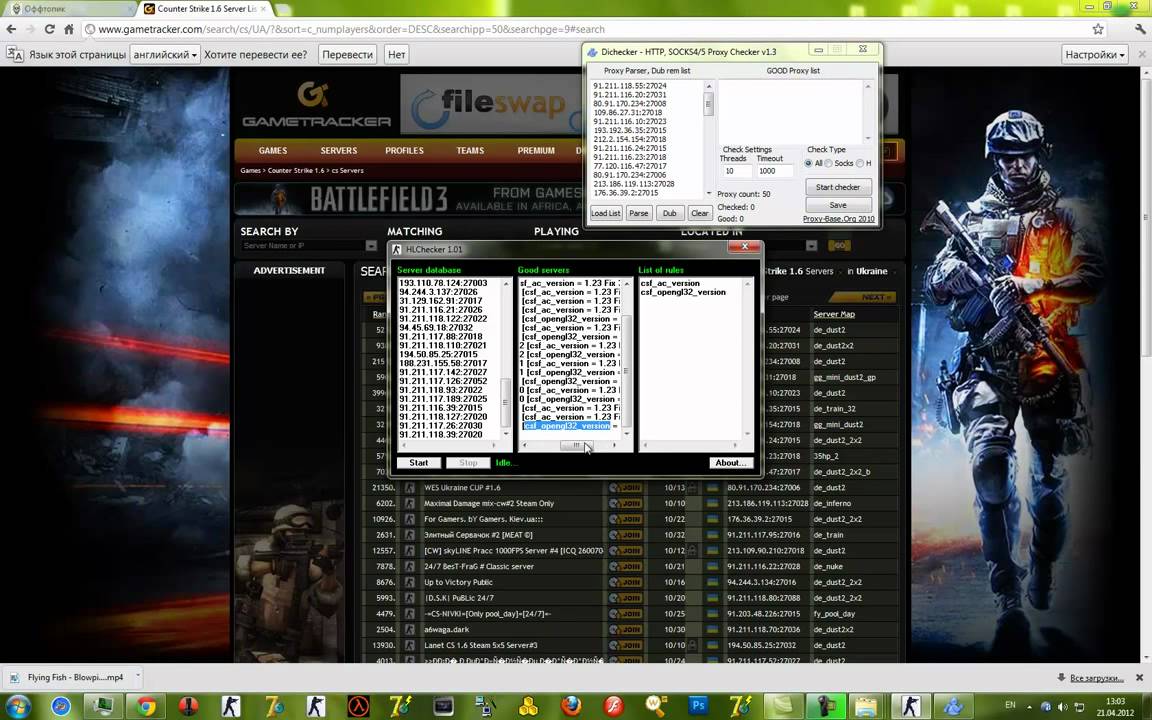Viewport: 1152px width, 720px height.
Task: Open GAMES in GameTracker navigation
Action: tap(273, 151)
